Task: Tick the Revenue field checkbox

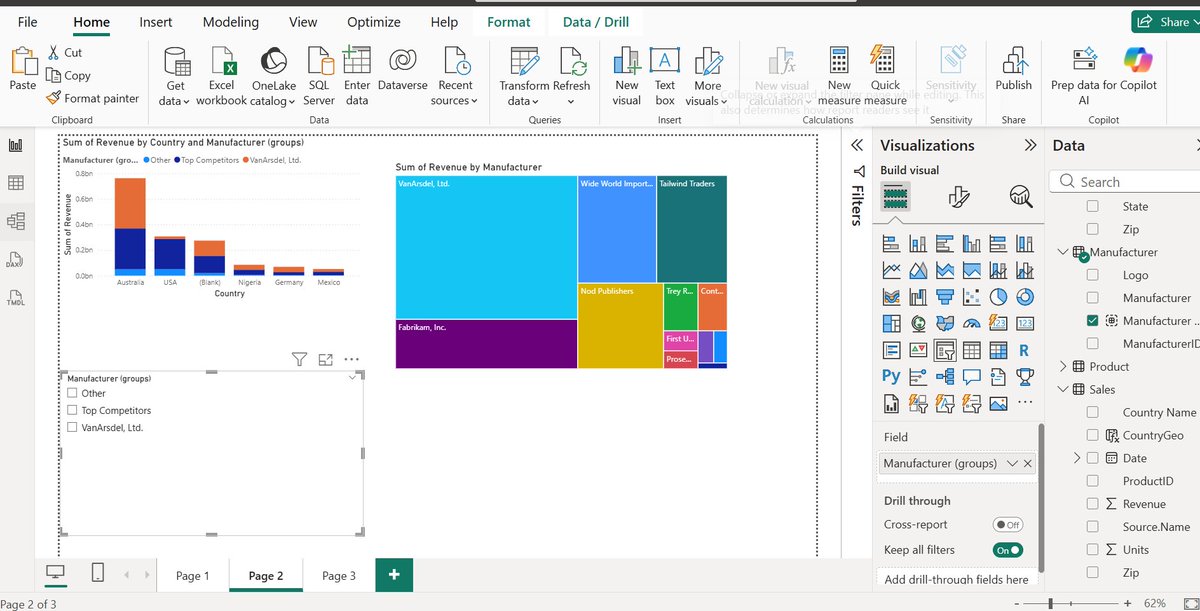Action: click(1092, 504)
